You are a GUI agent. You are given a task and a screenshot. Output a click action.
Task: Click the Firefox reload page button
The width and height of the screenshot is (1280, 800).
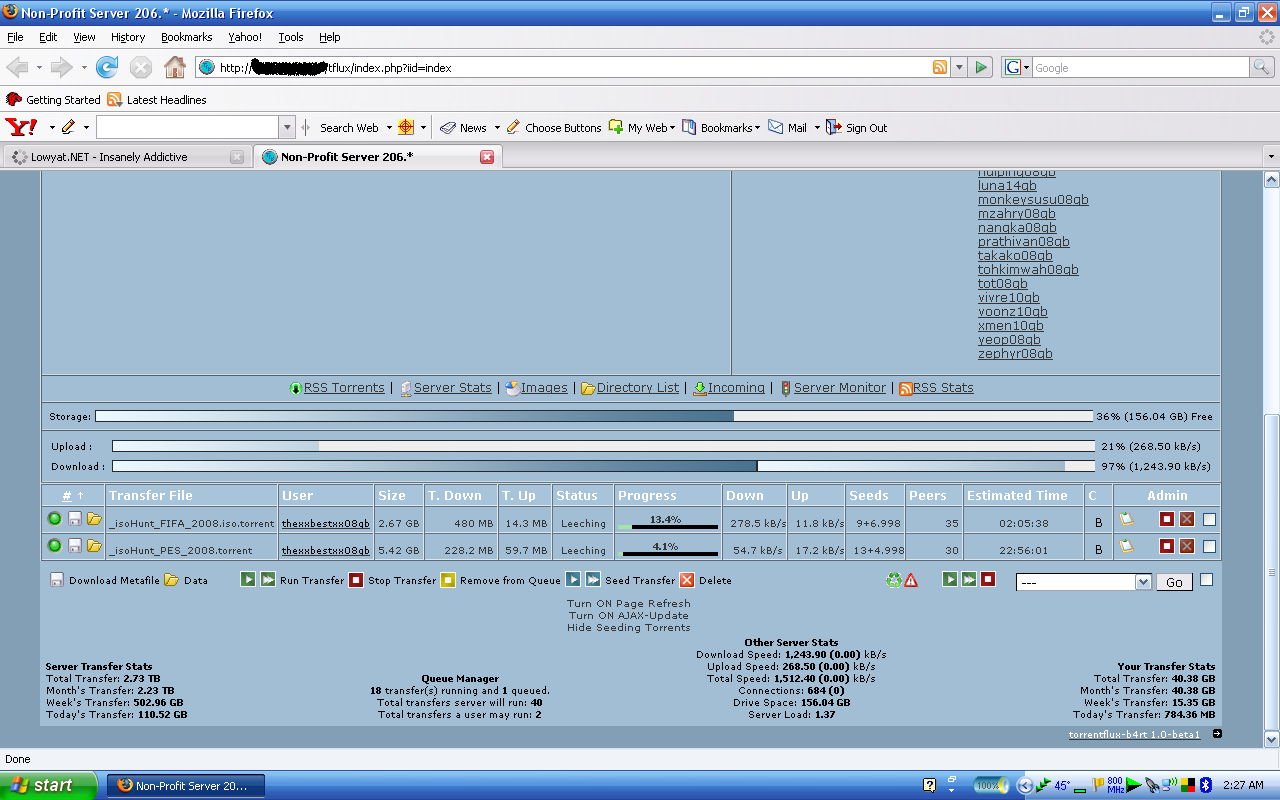(x=107, y=67)
